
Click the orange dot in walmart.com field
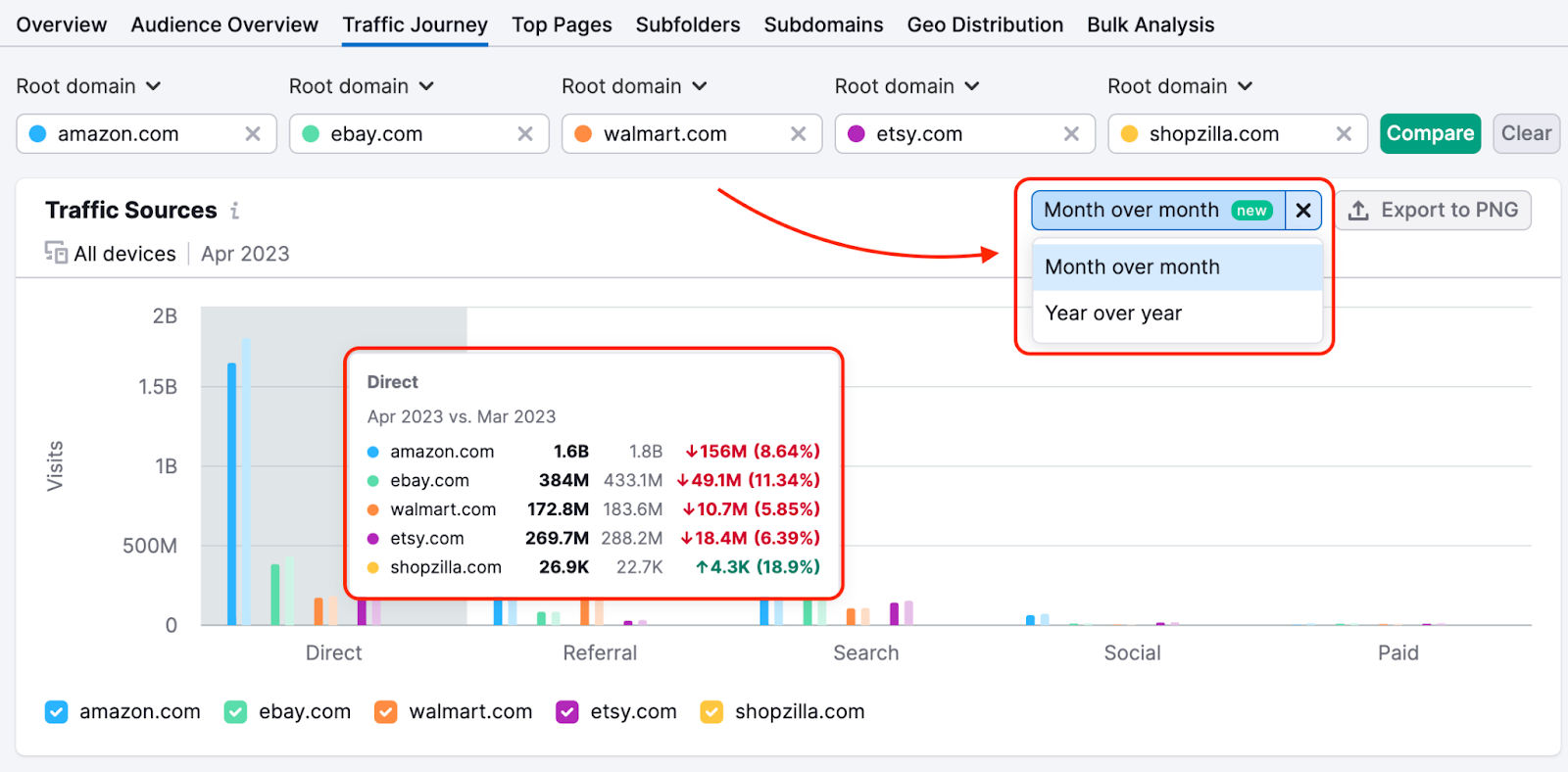(583, 134)
